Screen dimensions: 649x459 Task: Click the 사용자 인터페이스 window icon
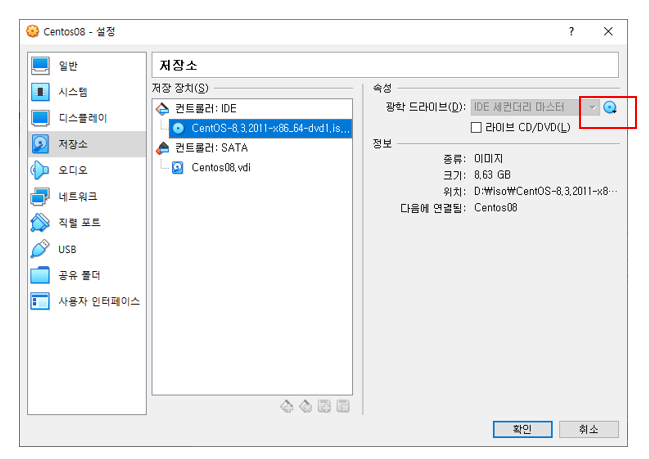(x=40, y=301)
